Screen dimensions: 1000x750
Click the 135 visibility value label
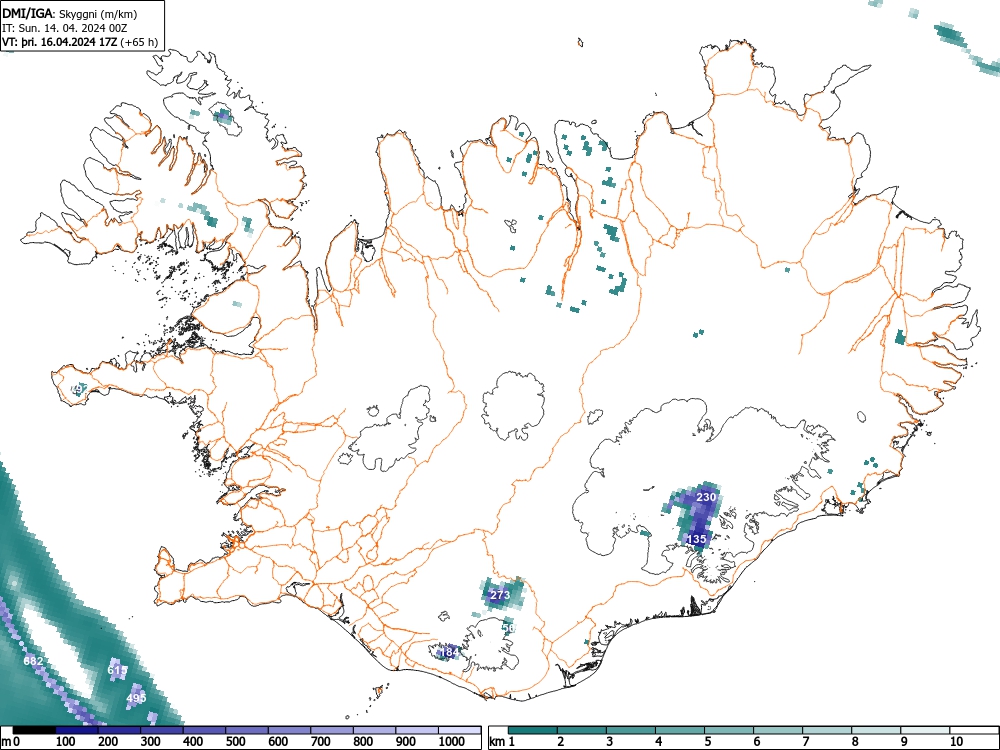click(696, 539)
